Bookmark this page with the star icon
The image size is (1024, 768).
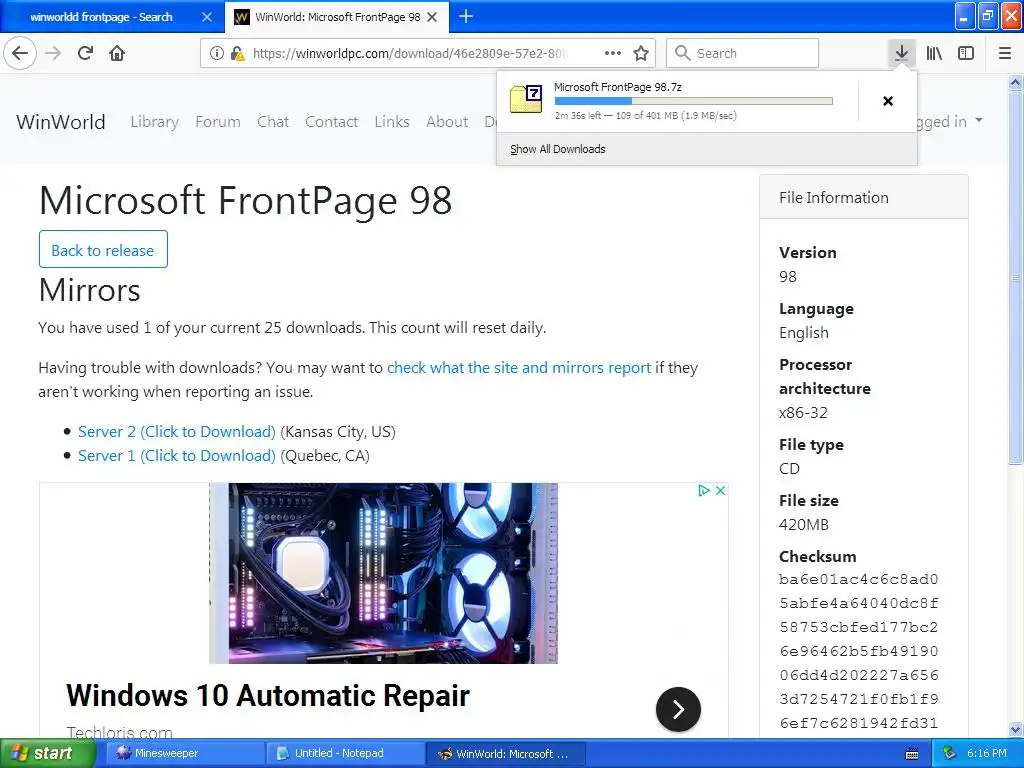[641, 53]
